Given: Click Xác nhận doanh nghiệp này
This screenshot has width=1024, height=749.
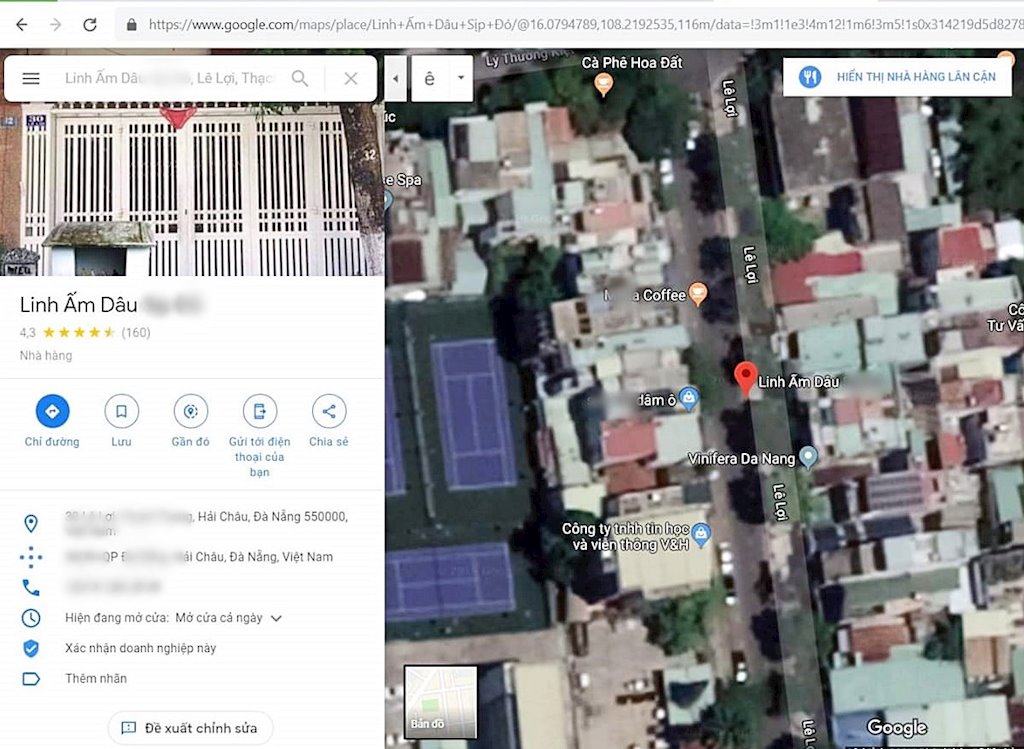Looking at the screenshot, I should [140, 648].
